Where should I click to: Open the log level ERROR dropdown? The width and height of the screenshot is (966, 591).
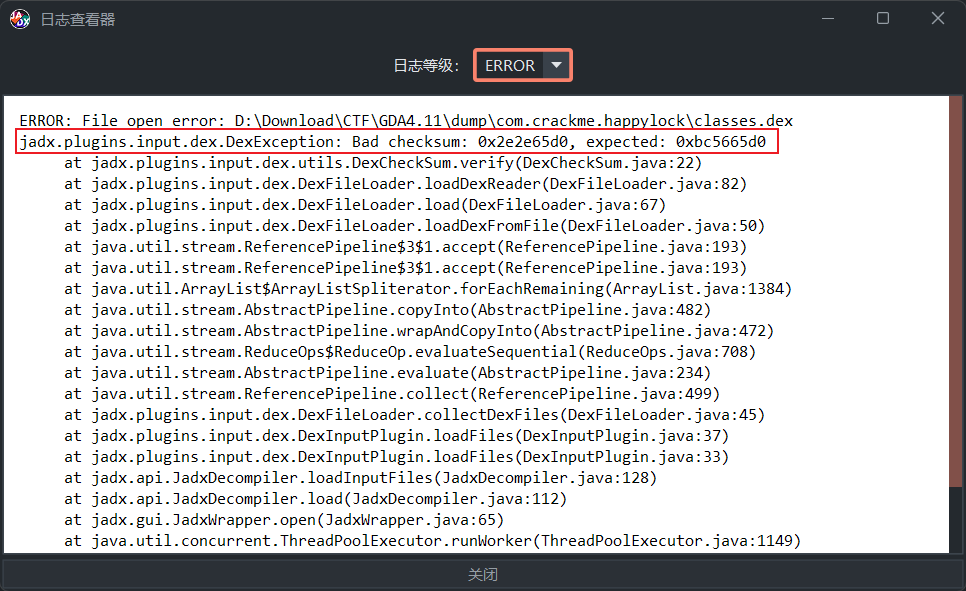pyautogui.click(x=522, y=65)
